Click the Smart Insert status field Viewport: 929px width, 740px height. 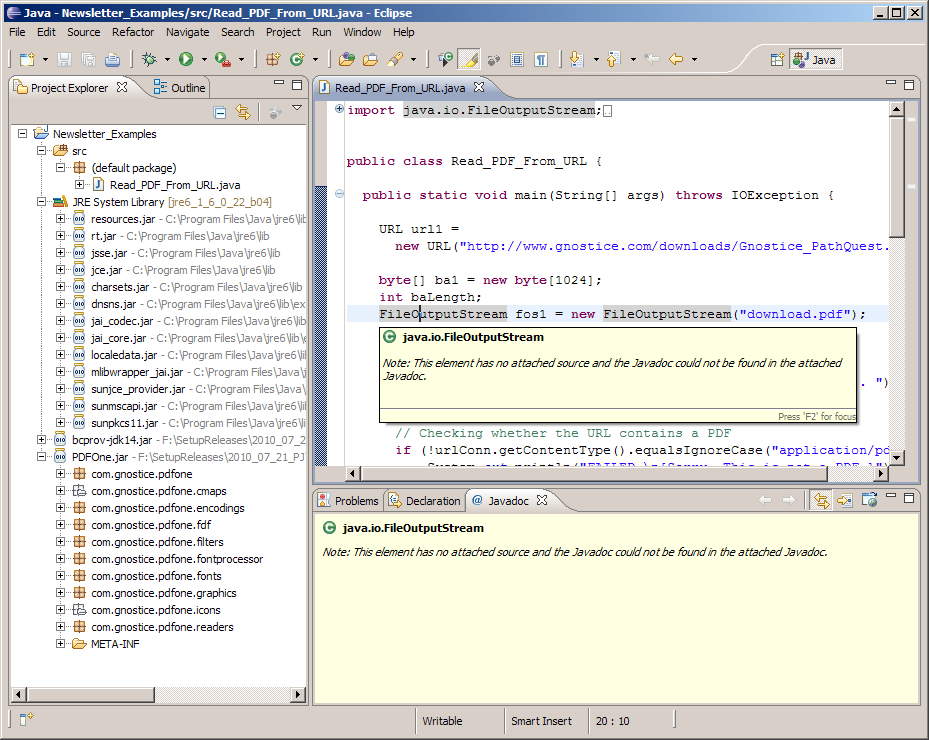(542, 721)
